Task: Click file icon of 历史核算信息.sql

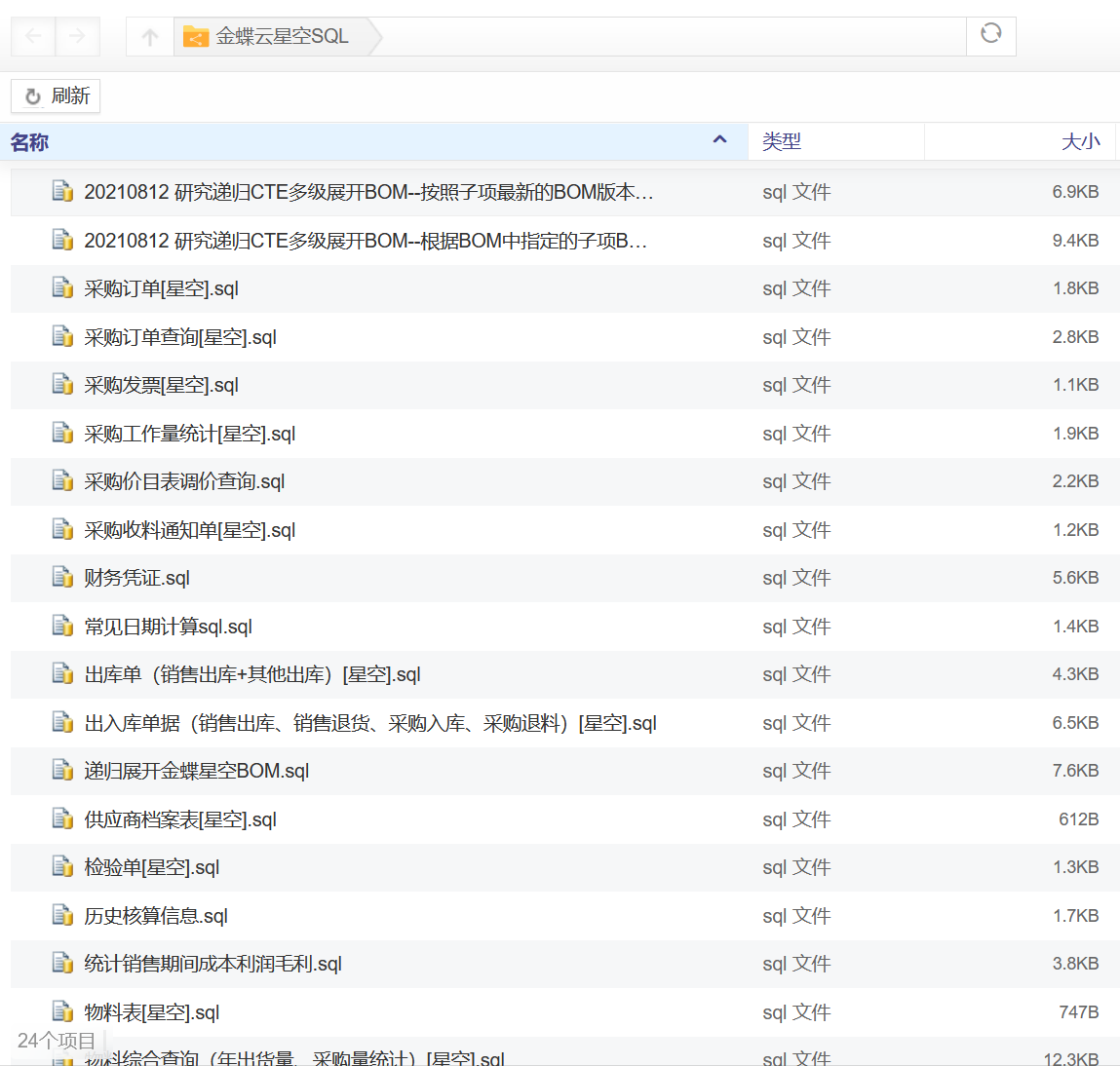Action: point(62,915)
